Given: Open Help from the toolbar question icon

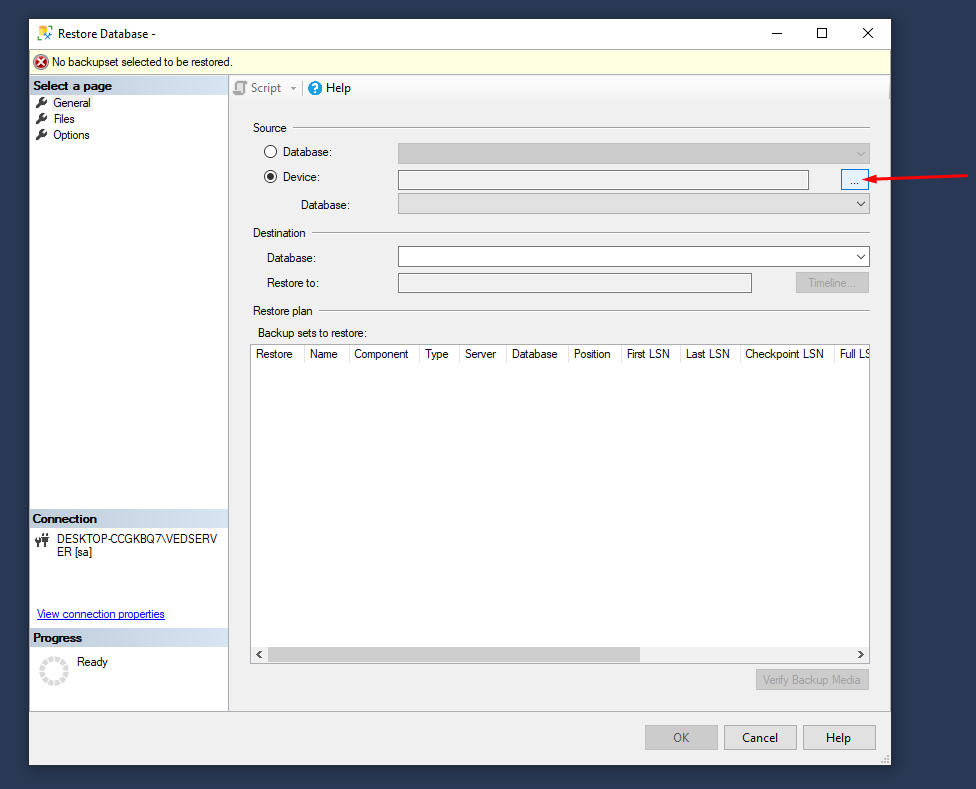Looking at the screenshot, I should pyautogui.click(x=315, y=88).
